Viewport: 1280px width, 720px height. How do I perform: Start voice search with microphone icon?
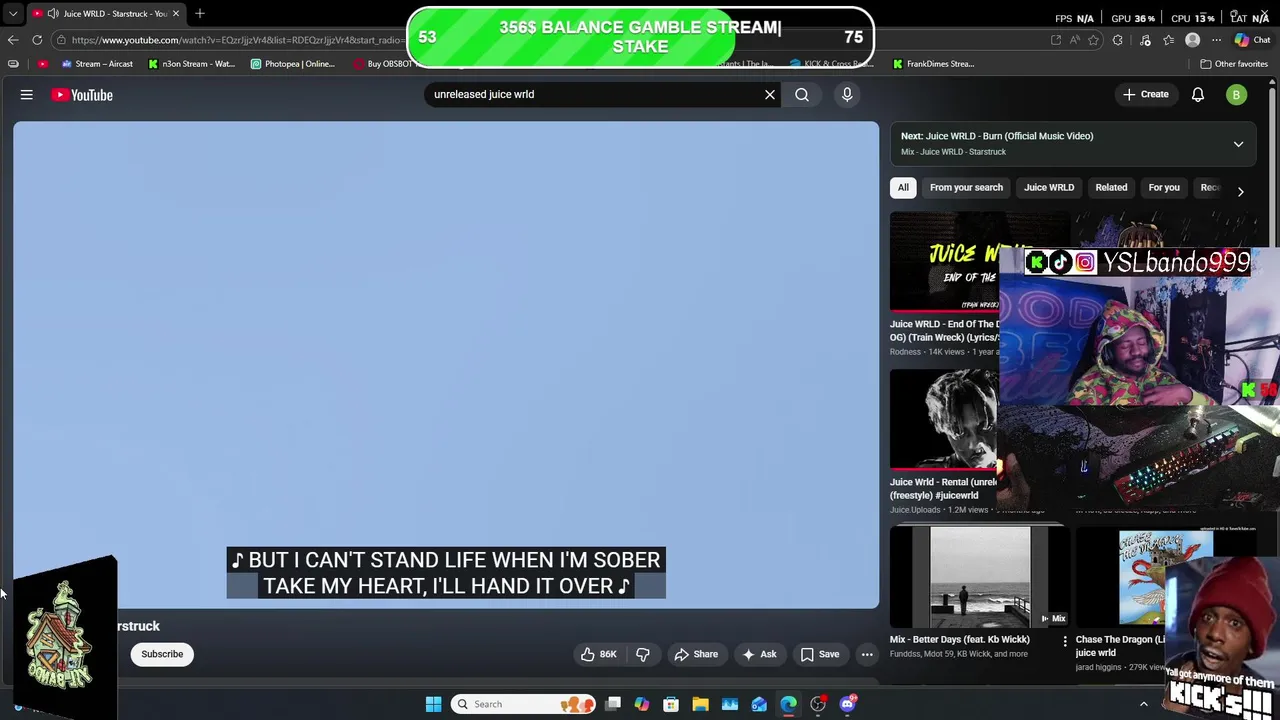(x=847, y=95)
